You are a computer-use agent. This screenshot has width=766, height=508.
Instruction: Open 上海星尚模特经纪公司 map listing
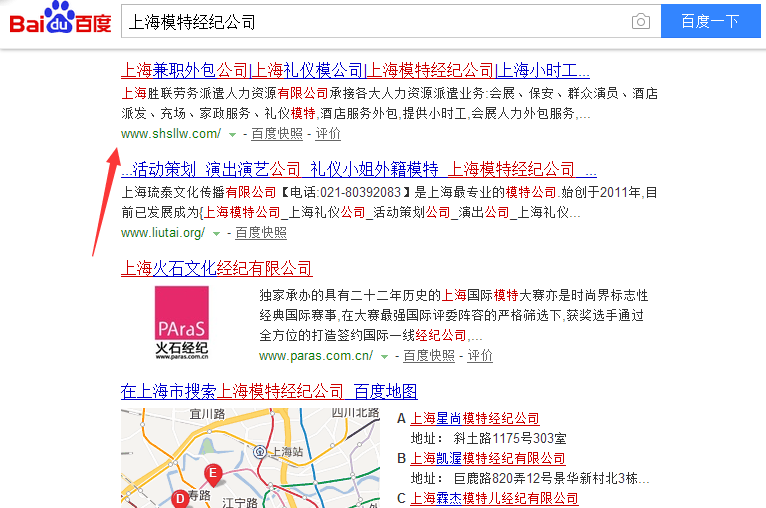(x=474, y=418)
